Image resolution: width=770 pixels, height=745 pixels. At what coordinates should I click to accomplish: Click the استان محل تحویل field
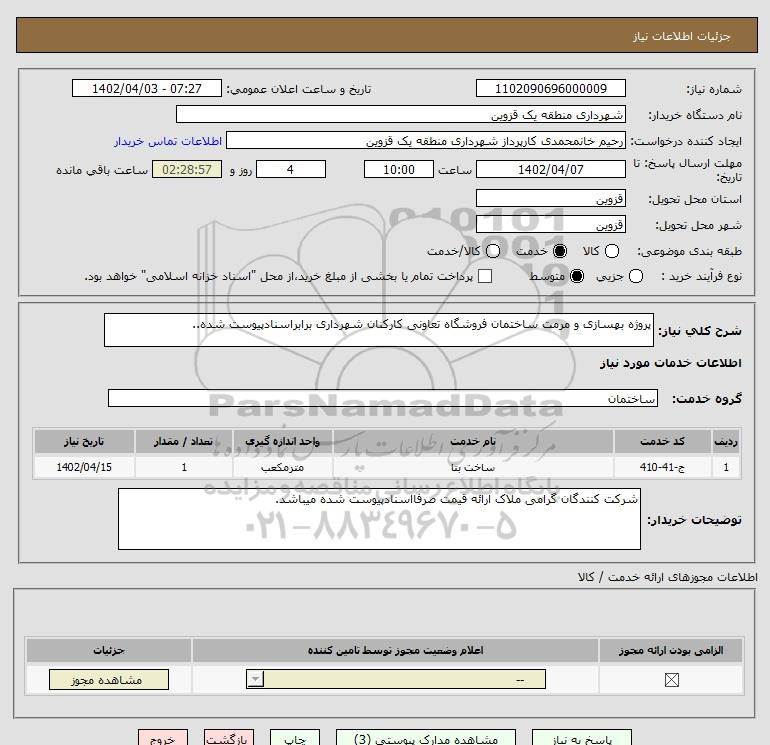point(550,198)
